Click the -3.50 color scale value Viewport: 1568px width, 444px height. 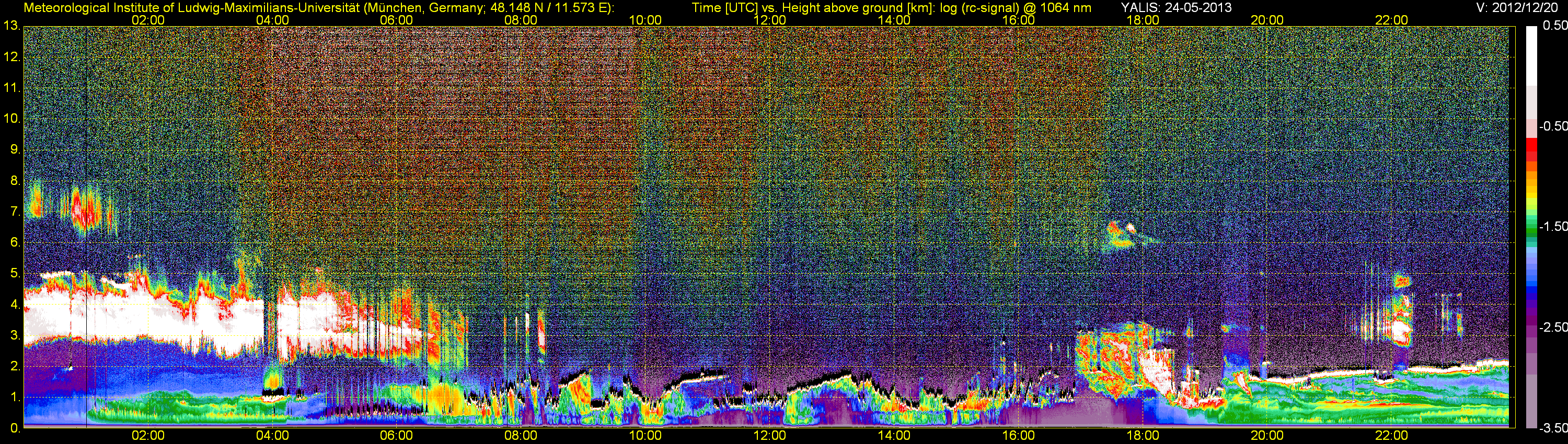tap(1553, 428)
